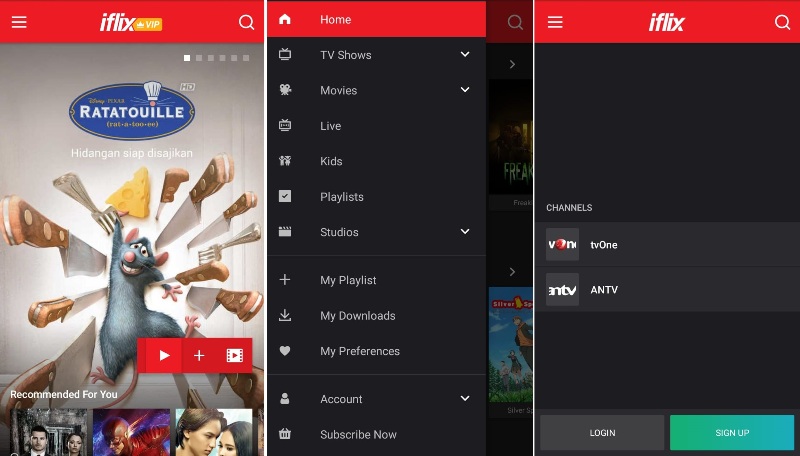Play Ratatouille with the red play button
Viewport: 800px width, 456px height.
pos(164,355)
